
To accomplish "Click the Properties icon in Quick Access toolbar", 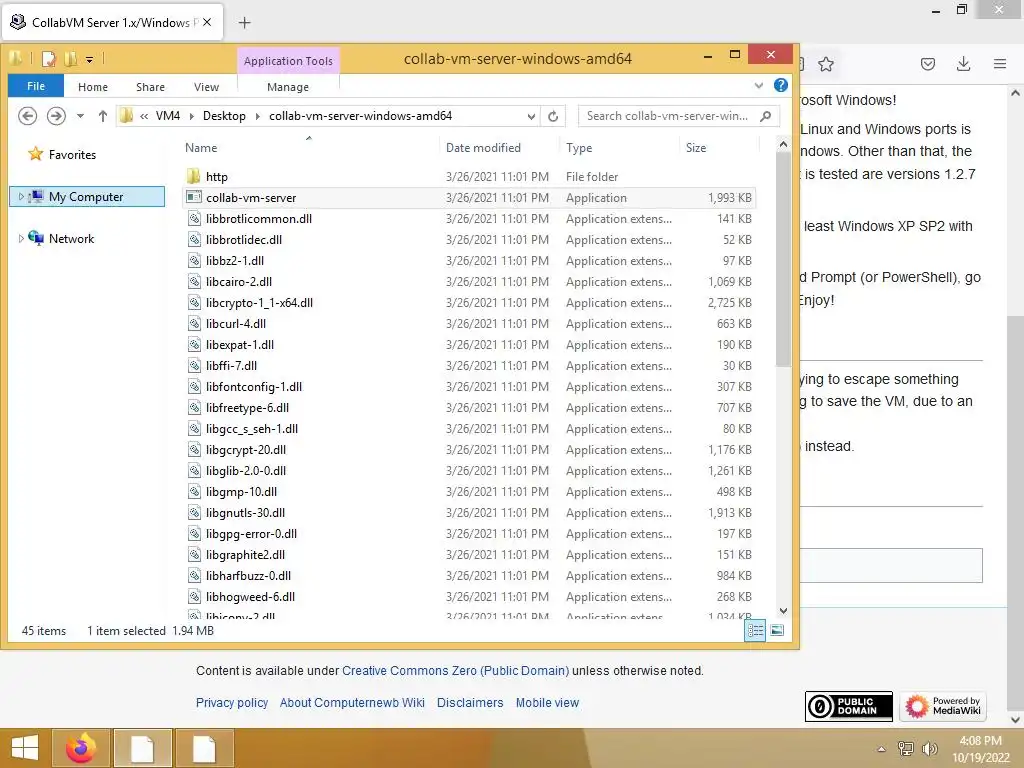I will click(49, 59).
